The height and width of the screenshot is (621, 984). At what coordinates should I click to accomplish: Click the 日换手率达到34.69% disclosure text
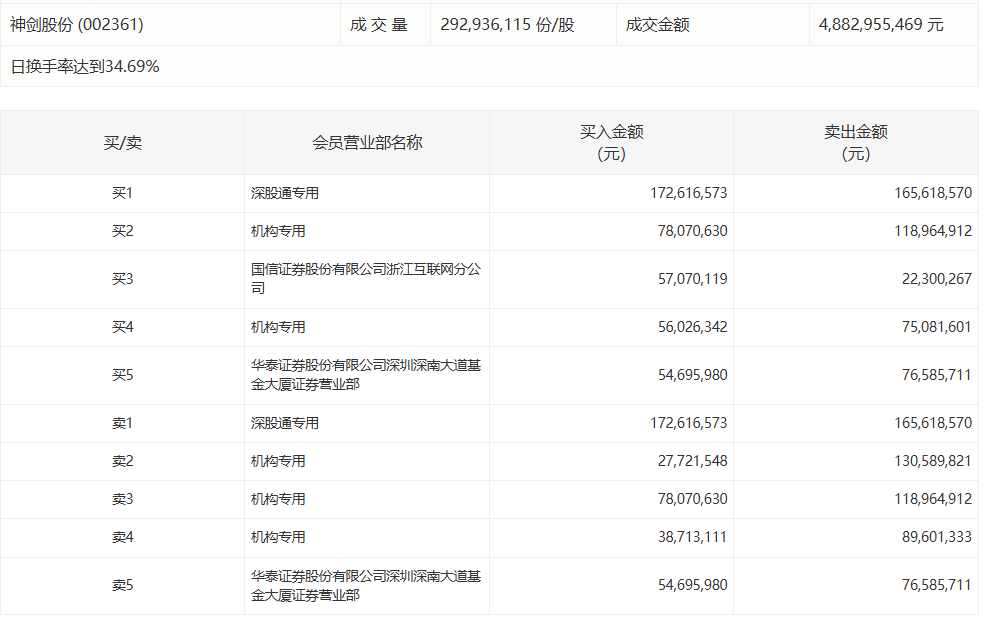(85, 67)
